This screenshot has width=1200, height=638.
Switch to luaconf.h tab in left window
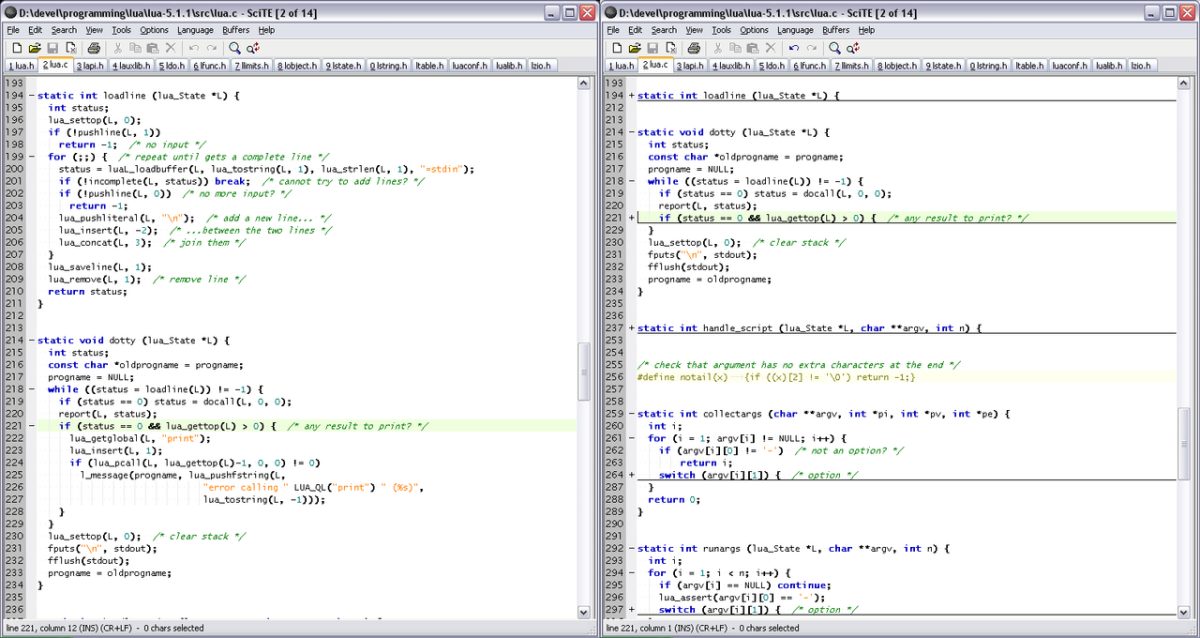pyautogui.click(x=469, y=66)
